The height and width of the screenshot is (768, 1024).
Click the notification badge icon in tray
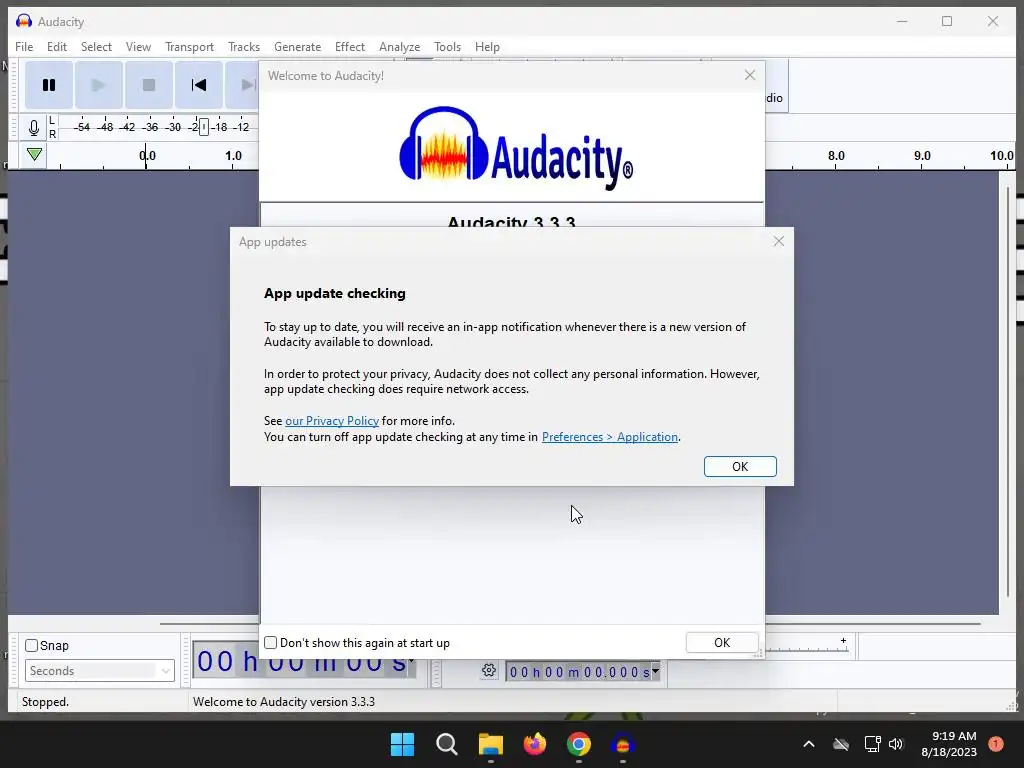click(996, 744)
